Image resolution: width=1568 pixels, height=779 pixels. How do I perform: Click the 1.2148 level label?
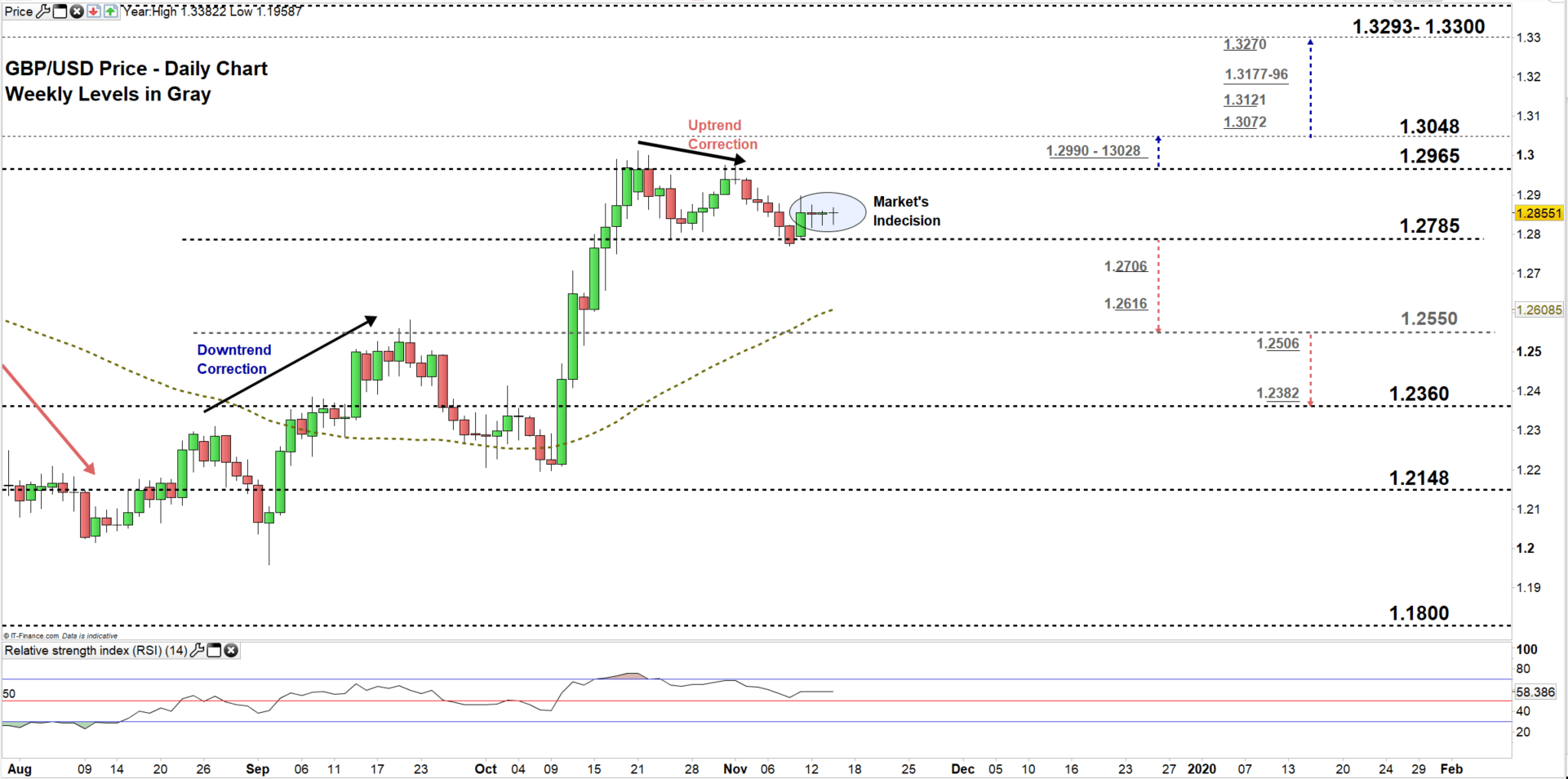pyautogui.click(x=1419, y=478)
